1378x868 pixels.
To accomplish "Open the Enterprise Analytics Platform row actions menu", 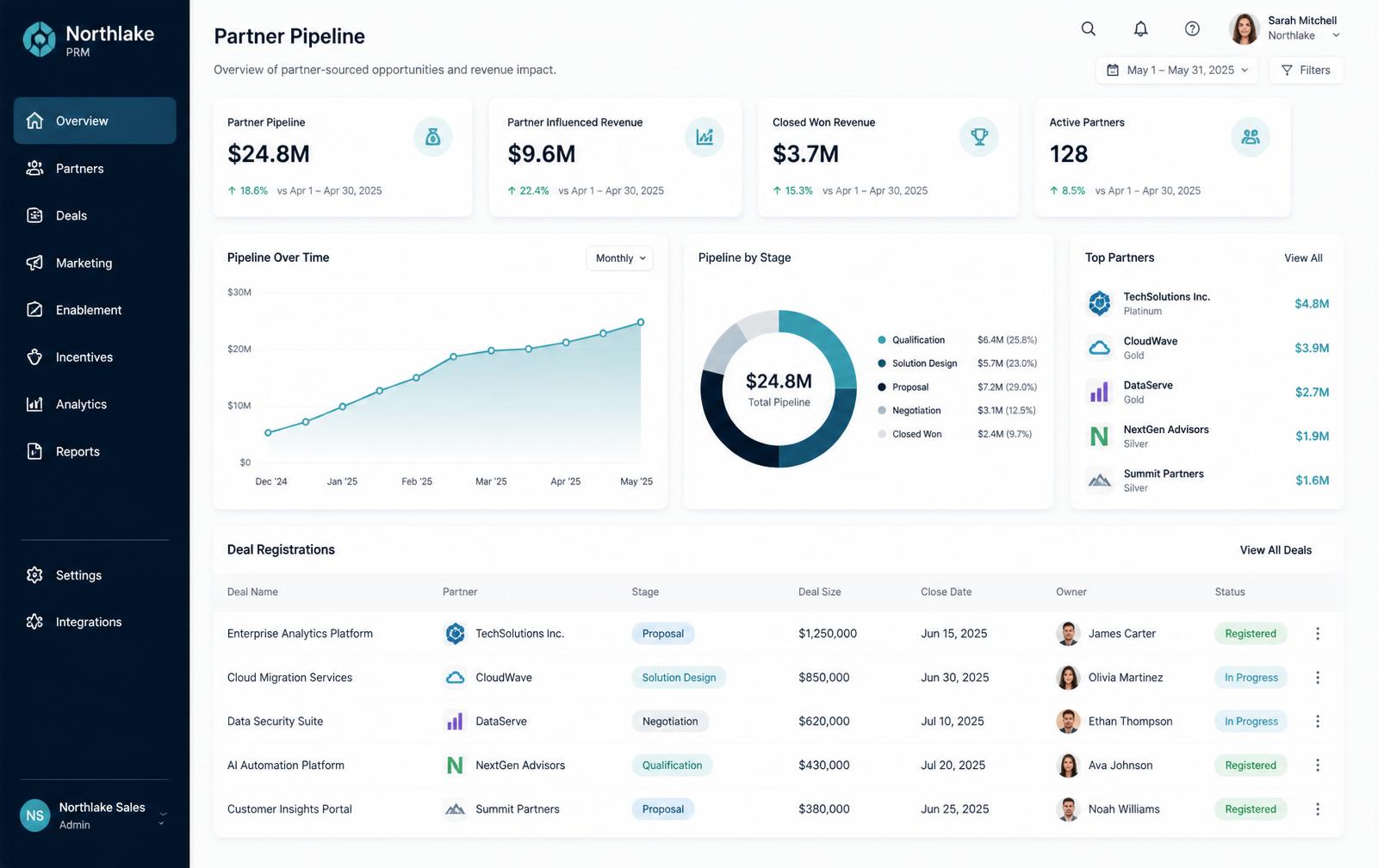I will pos(1317,634).
